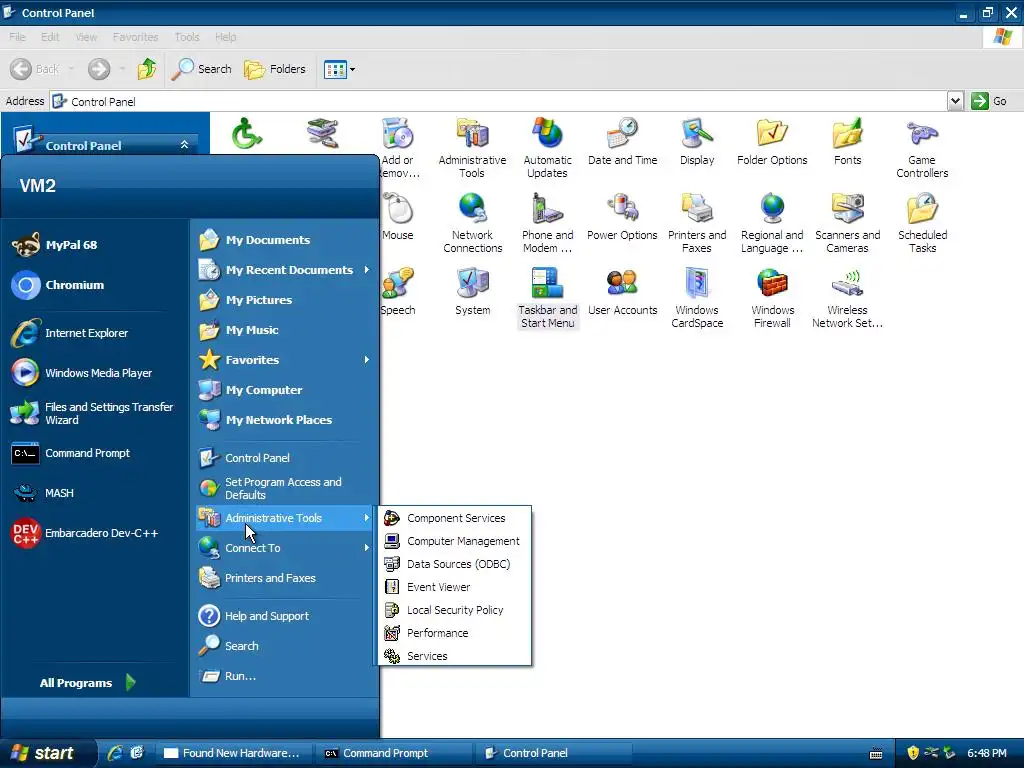The height and width of the screenshot is (768, 1024).
Task: Click Up folder toolbar button
Action: (x=147, y=69)
